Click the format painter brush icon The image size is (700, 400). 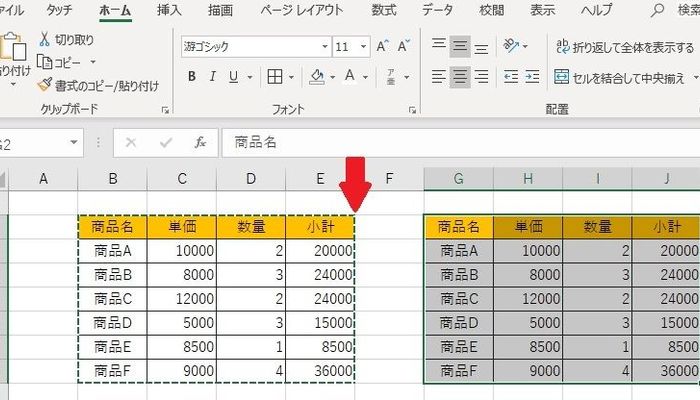point(46,84)
